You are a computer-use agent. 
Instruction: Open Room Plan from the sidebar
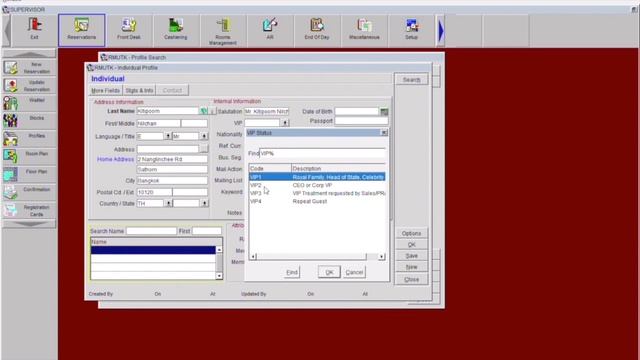[29, 157]
